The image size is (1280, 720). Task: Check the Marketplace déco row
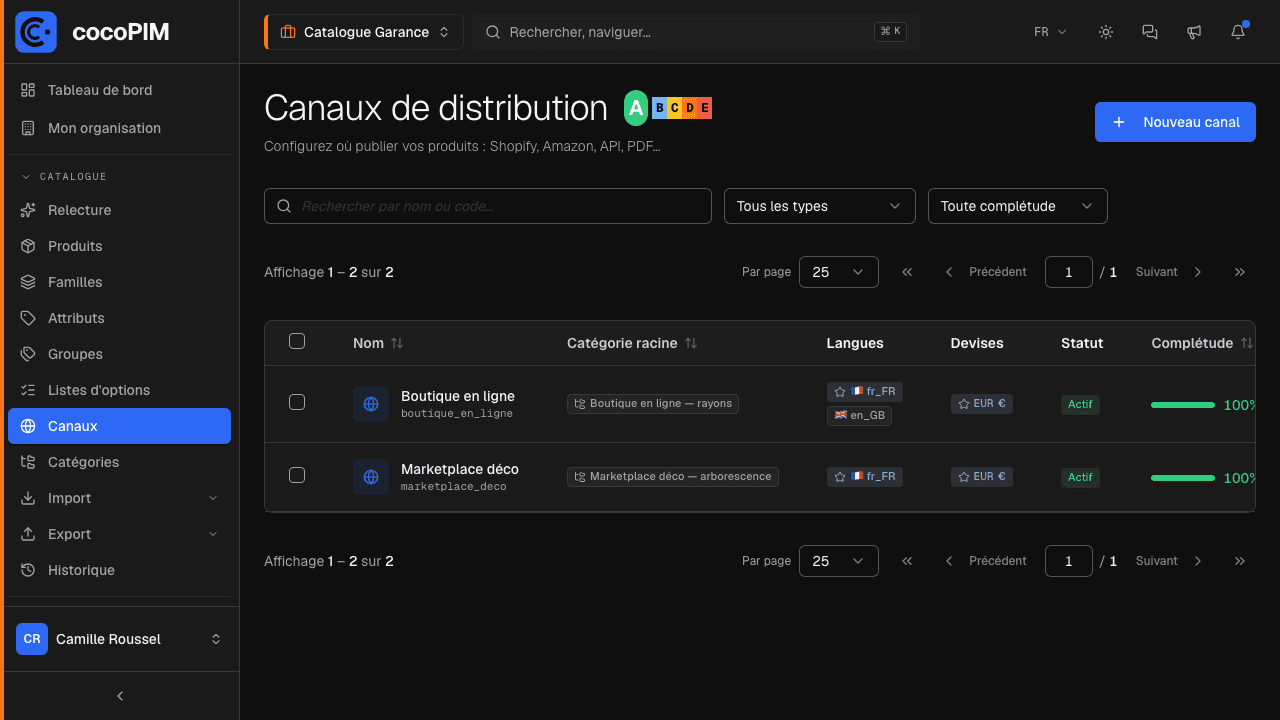click(297, 475)
